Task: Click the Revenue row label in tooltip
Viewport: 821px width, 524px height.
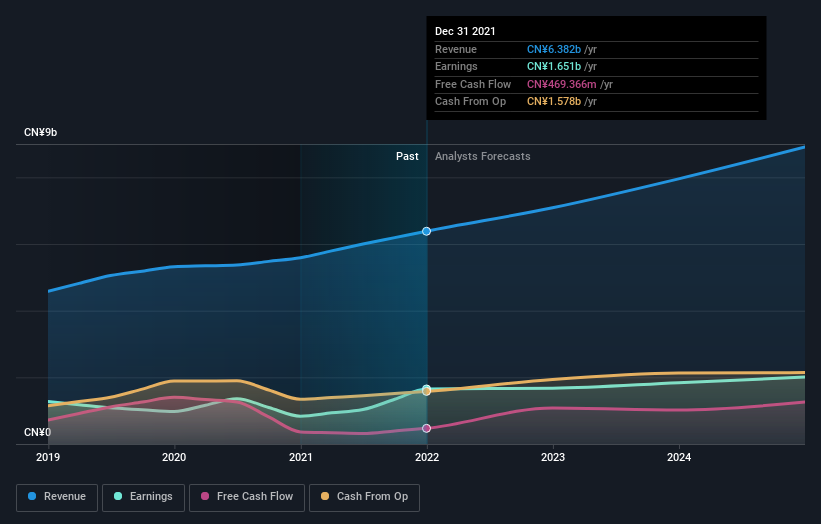Action: coord(456,49)
